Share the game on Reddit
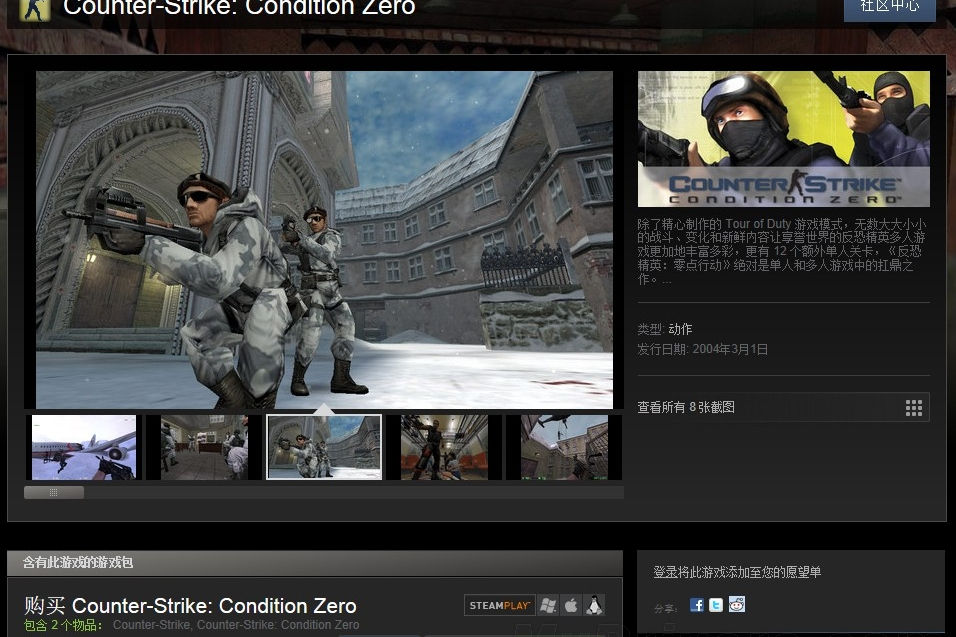The height and width of the screenshot is (637, 956). point(737,605)
